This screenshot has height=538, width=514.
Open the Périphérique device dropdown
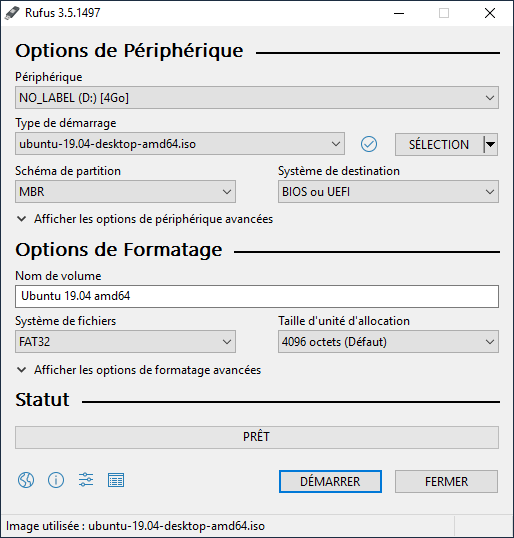coord(257,98)
